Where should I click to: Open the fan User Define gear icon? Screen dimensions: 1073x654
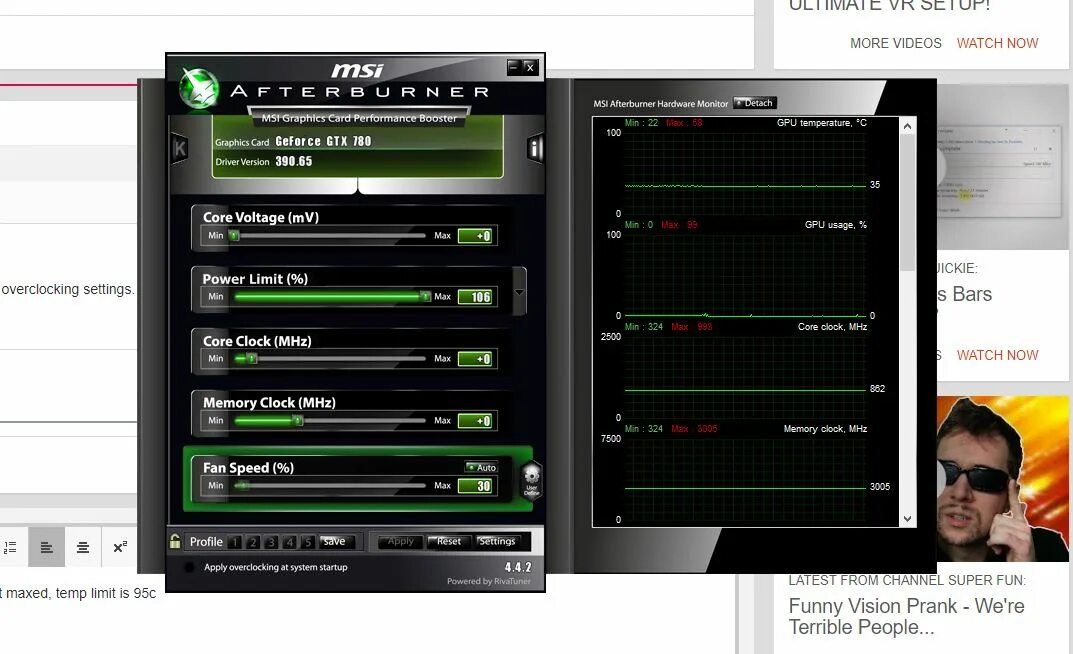(532, 480)
